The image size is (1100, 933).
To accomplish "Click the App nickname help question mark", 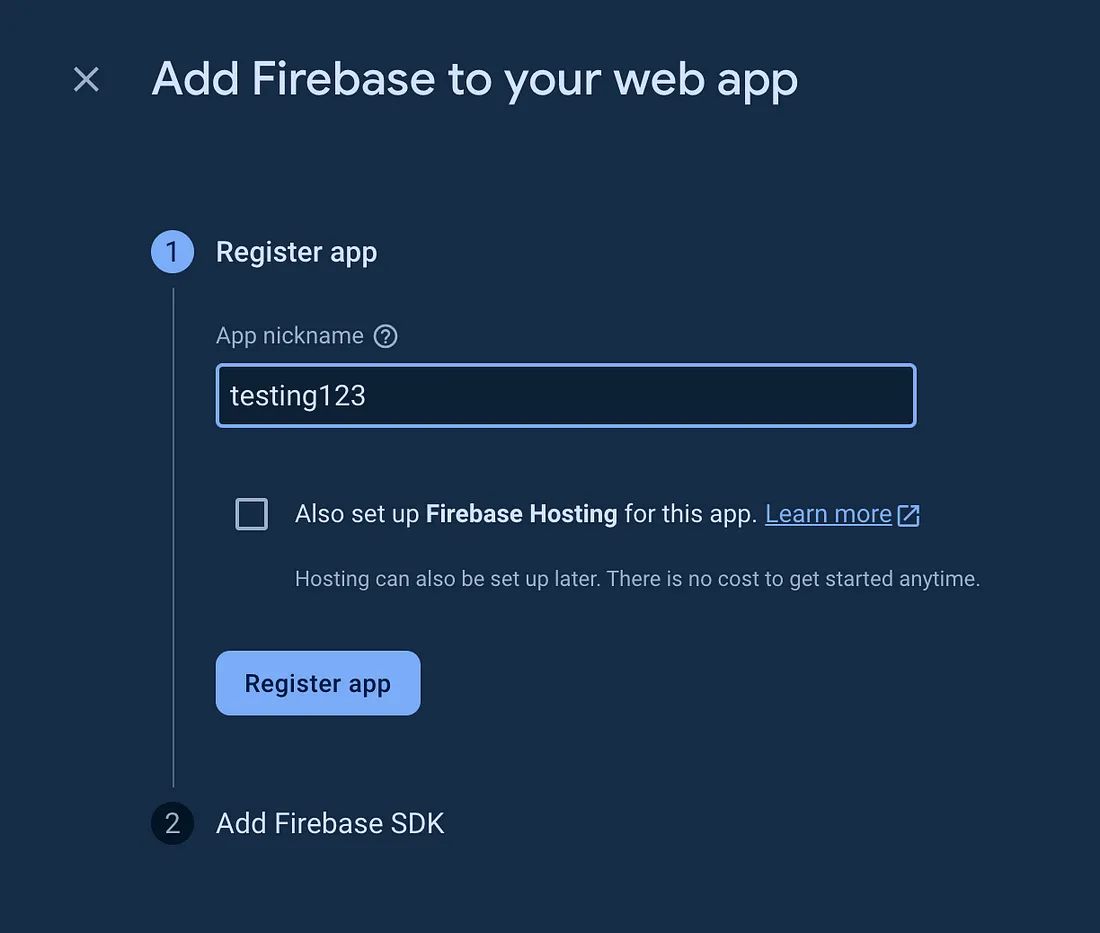I will click(385, 336).
